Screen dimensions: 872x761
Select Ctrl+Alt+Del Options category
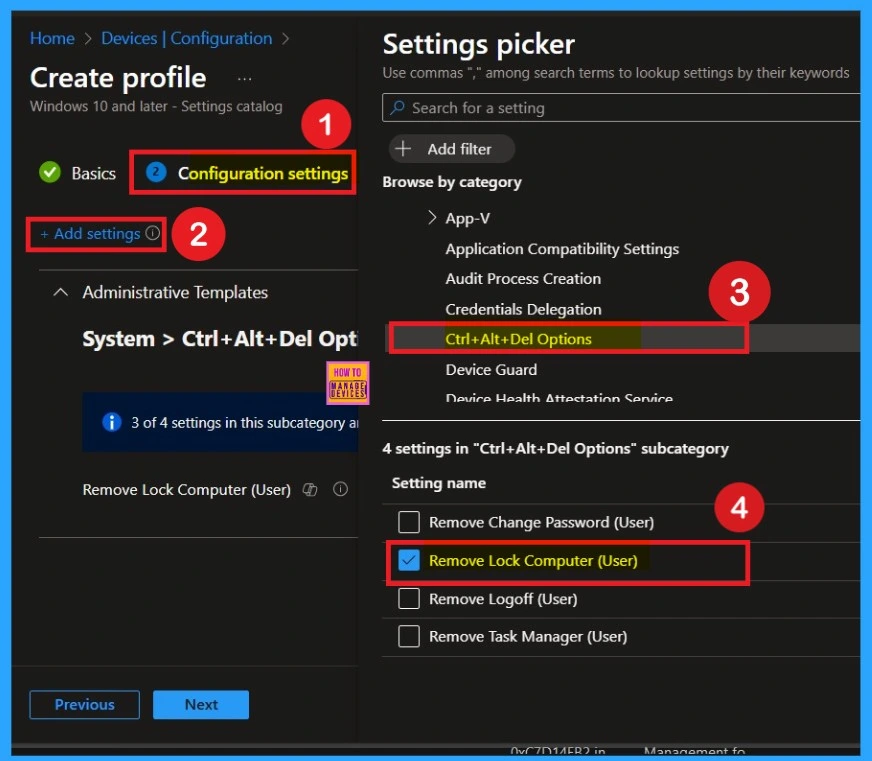pyautogui.click(x=518, y=339)
